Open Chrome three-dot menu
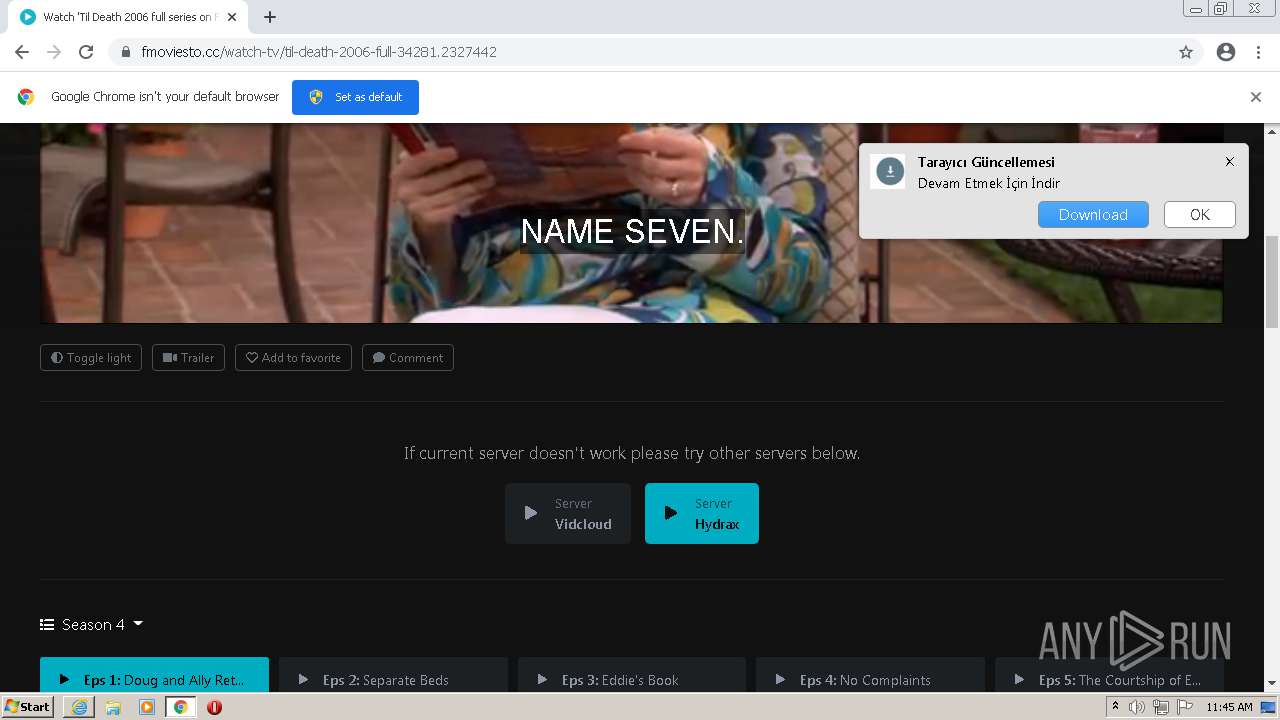This screenshot has width=1280, height=720. [1258, 52]
